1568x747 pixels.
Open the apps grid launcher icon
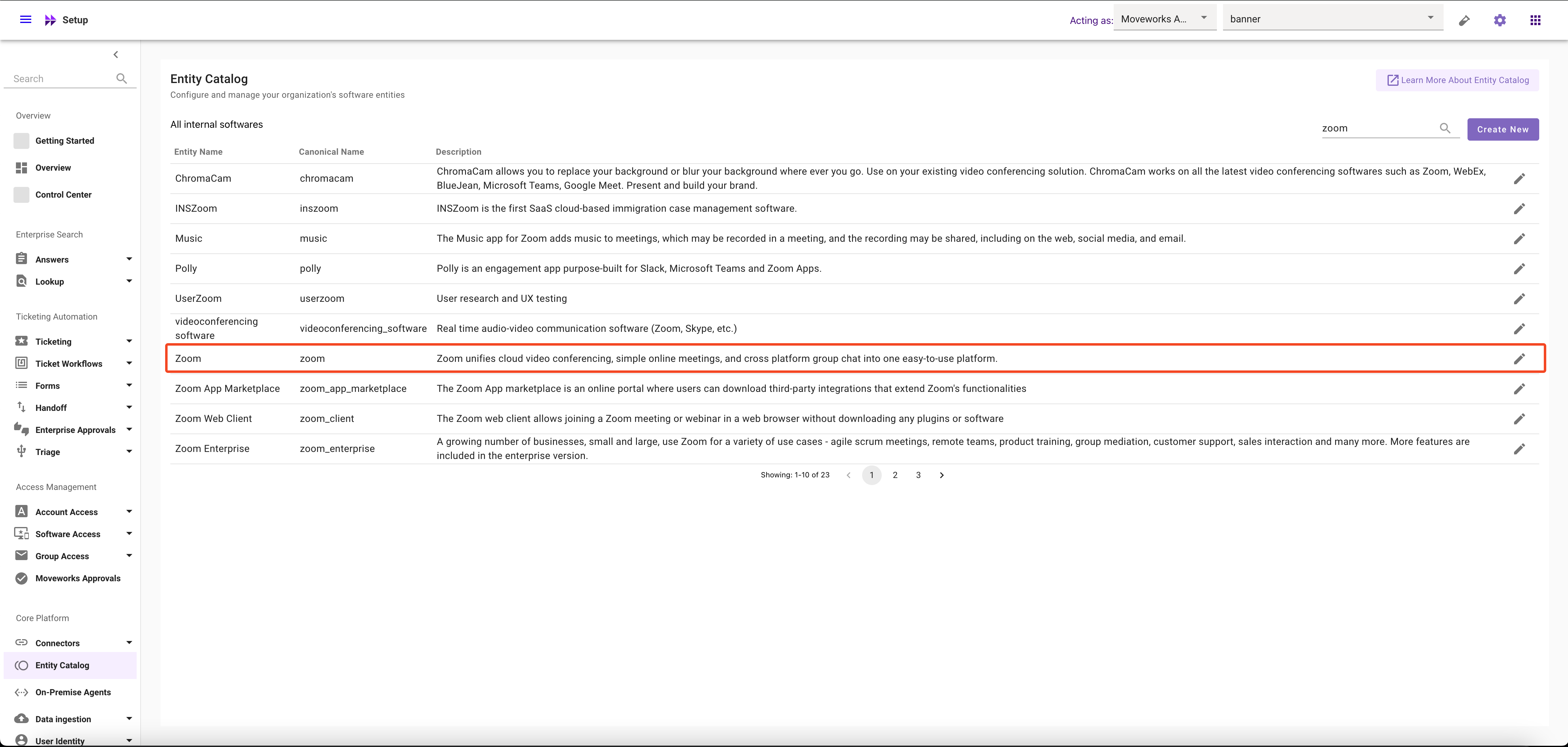pyautogui.click(x=1535, y=20)
